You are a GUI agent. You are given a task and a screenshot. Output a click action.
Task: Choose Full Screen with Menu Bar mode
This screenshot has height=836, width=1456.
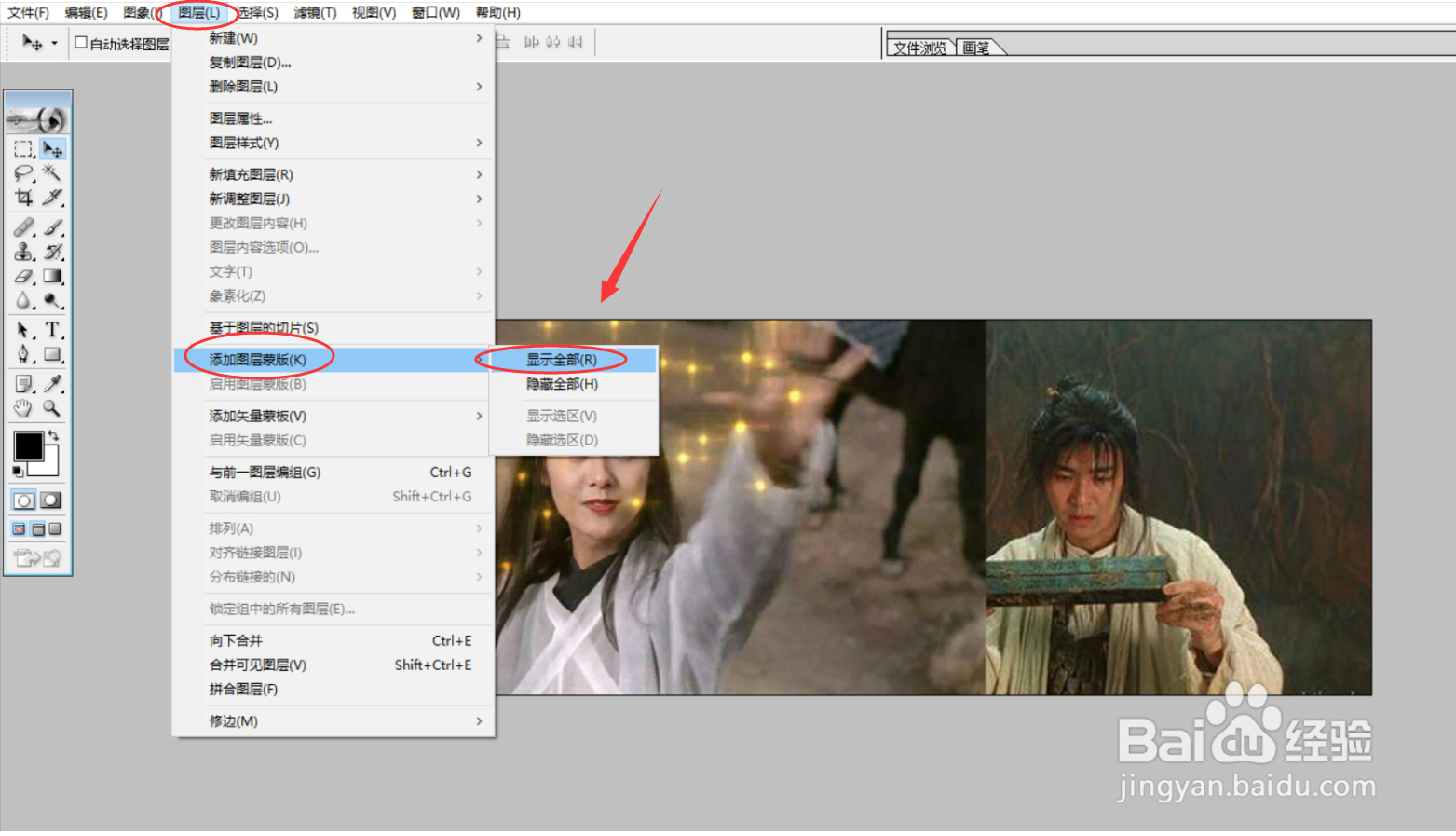38,529
